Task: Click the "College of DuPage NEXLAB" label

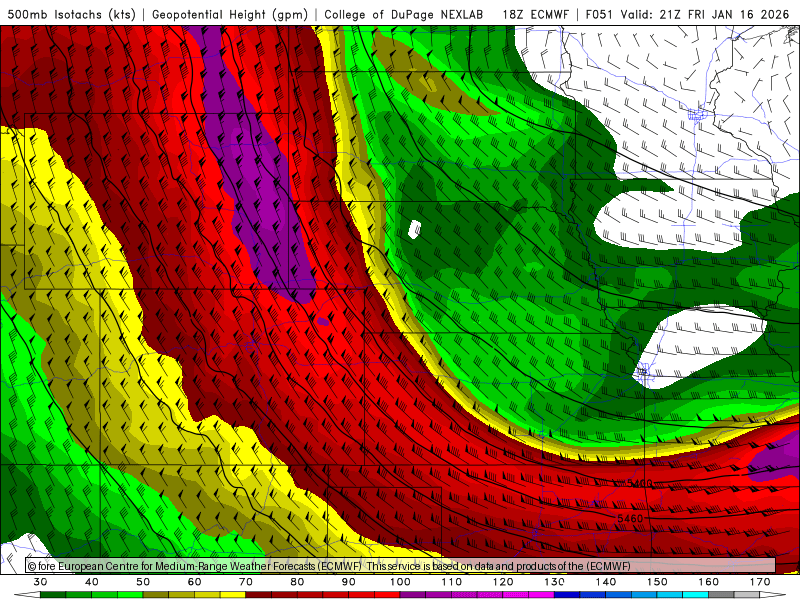Action: pos(404,15)
